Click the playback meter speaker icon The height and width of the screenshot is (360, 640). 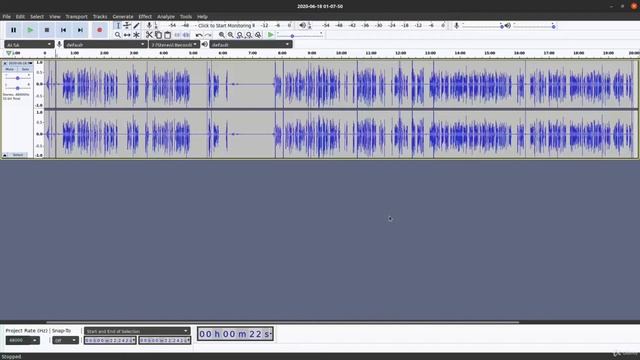[x=302, y=25]
